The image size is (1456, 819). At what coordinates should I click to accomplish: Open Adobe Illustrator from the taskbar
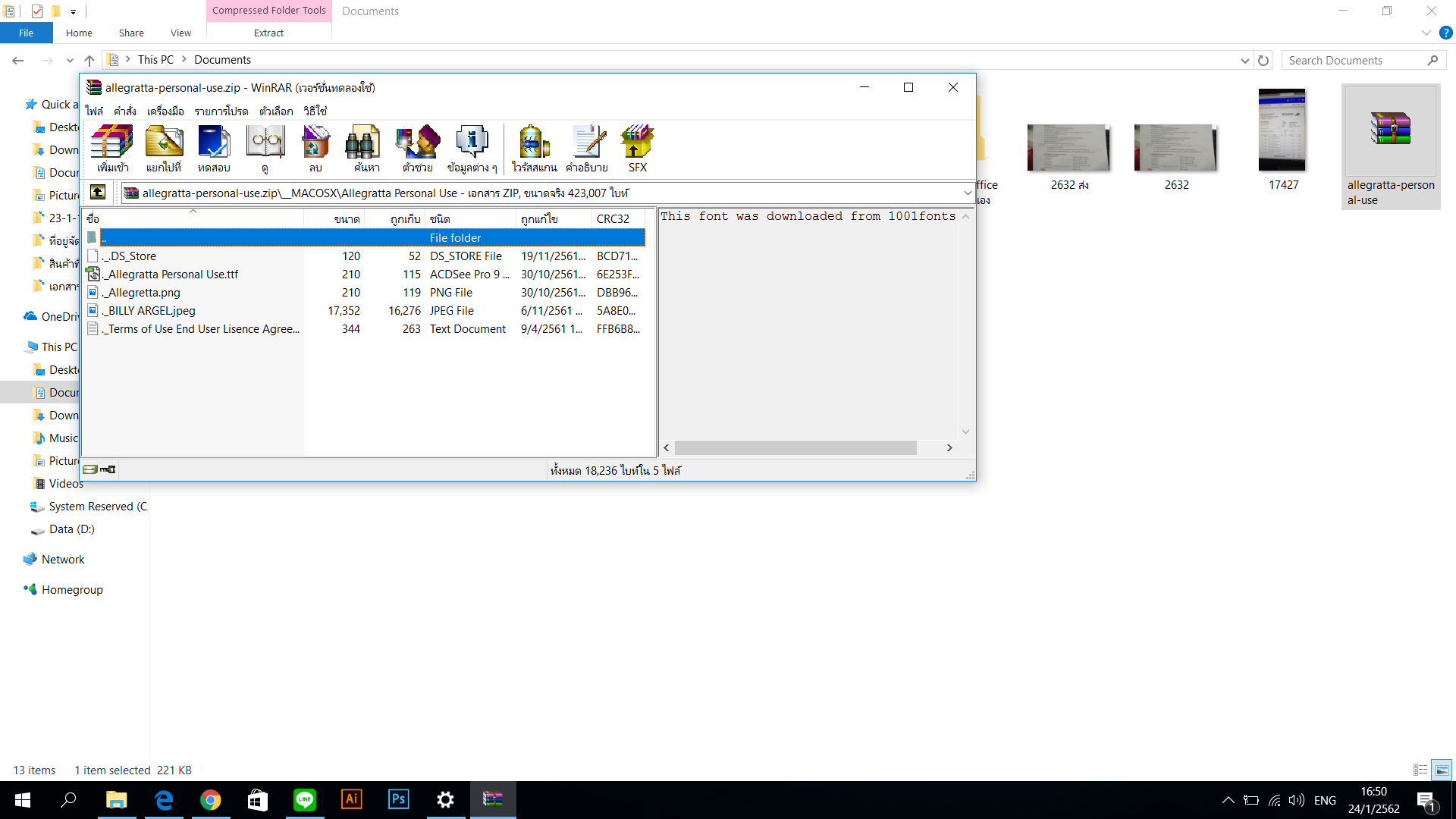(x=352, y=800)
